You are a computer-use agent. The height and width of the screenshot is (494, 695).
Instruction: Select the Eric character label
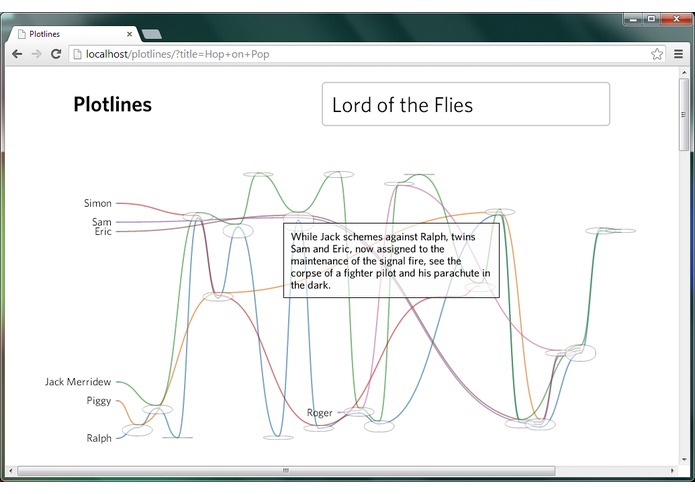coord(103,231)
